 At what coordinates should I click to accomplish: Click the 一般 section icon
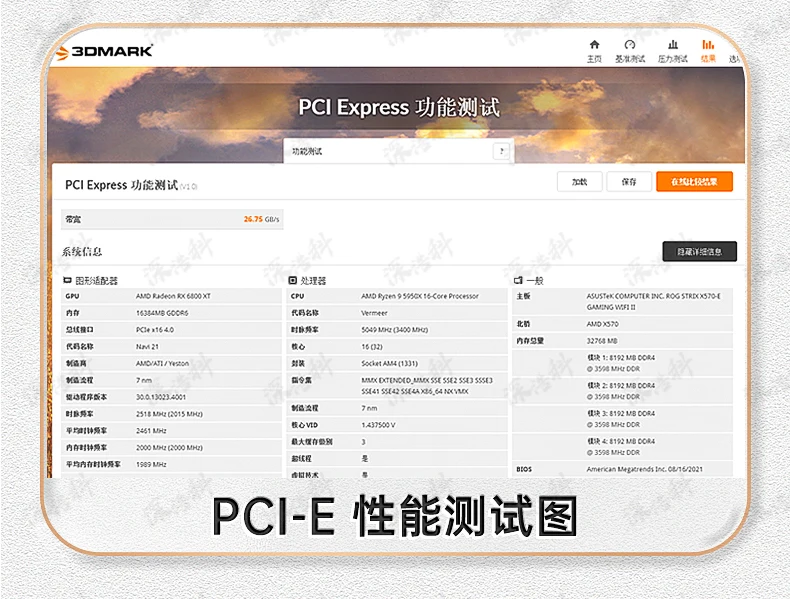519,281
